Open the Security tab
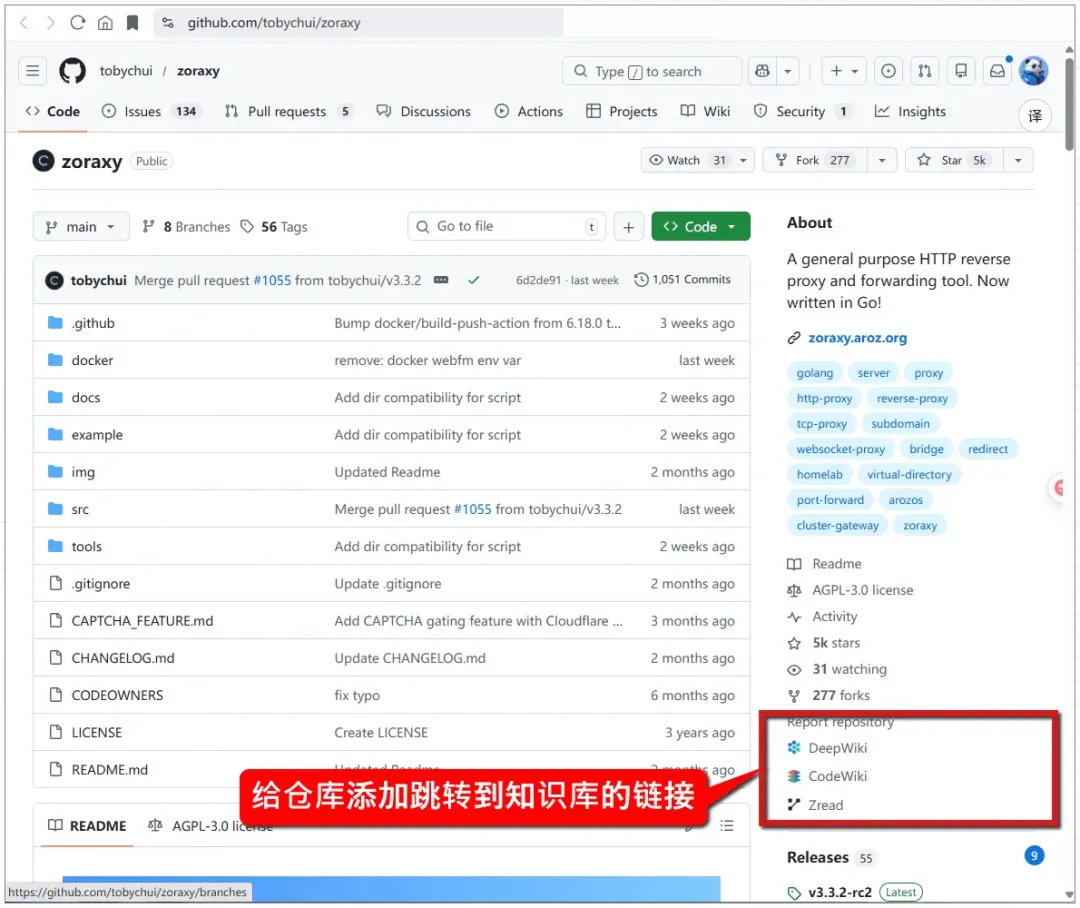 click(802, 112)
